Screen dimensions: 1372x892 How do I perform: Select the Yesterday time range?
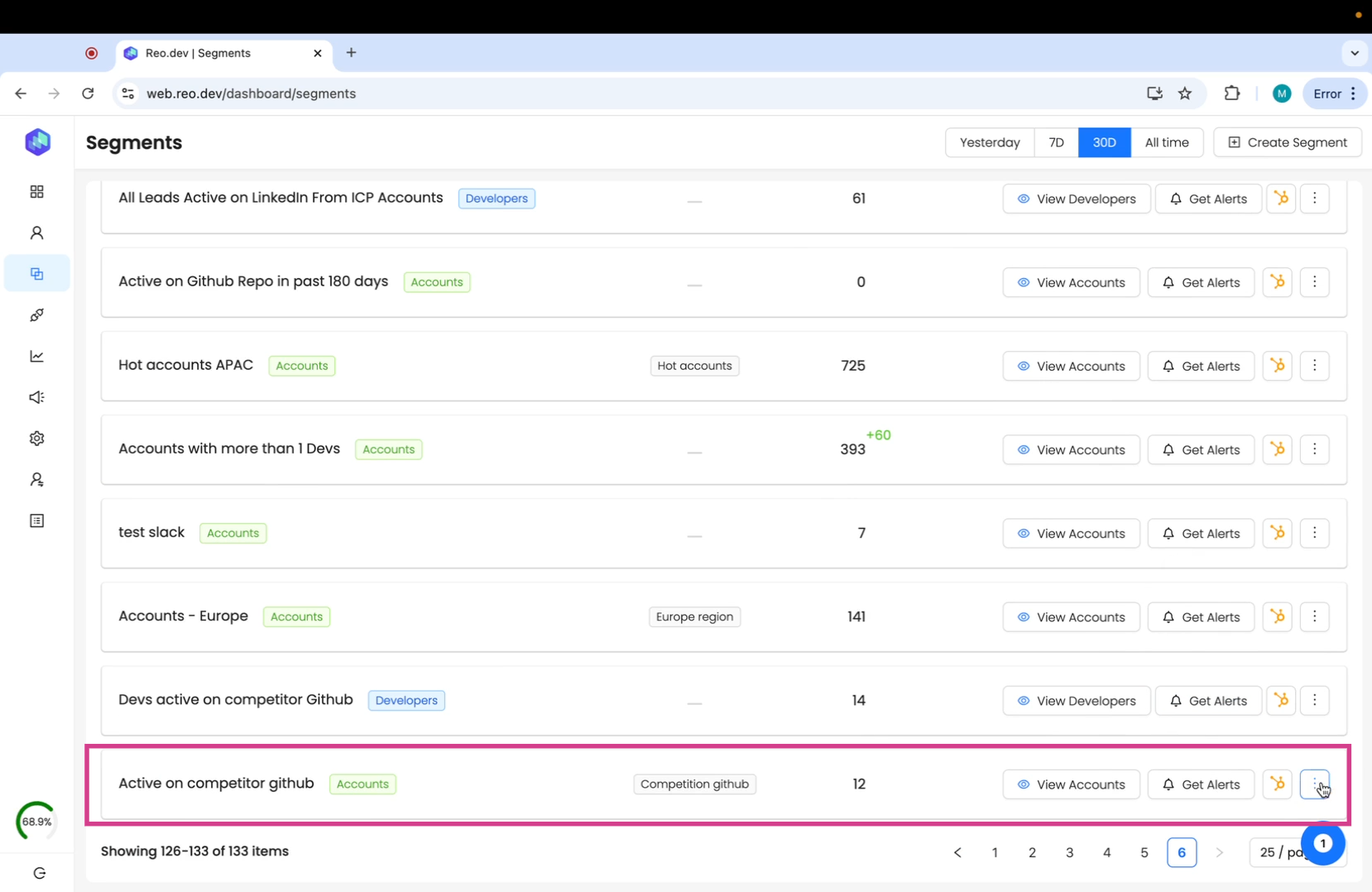point(989,142)
